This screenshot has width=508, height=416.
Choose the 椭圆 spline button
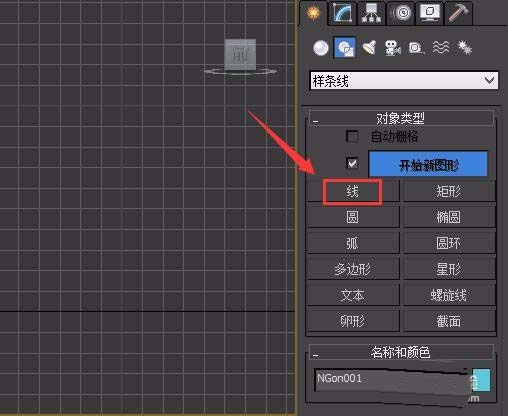tap(449, 217)
